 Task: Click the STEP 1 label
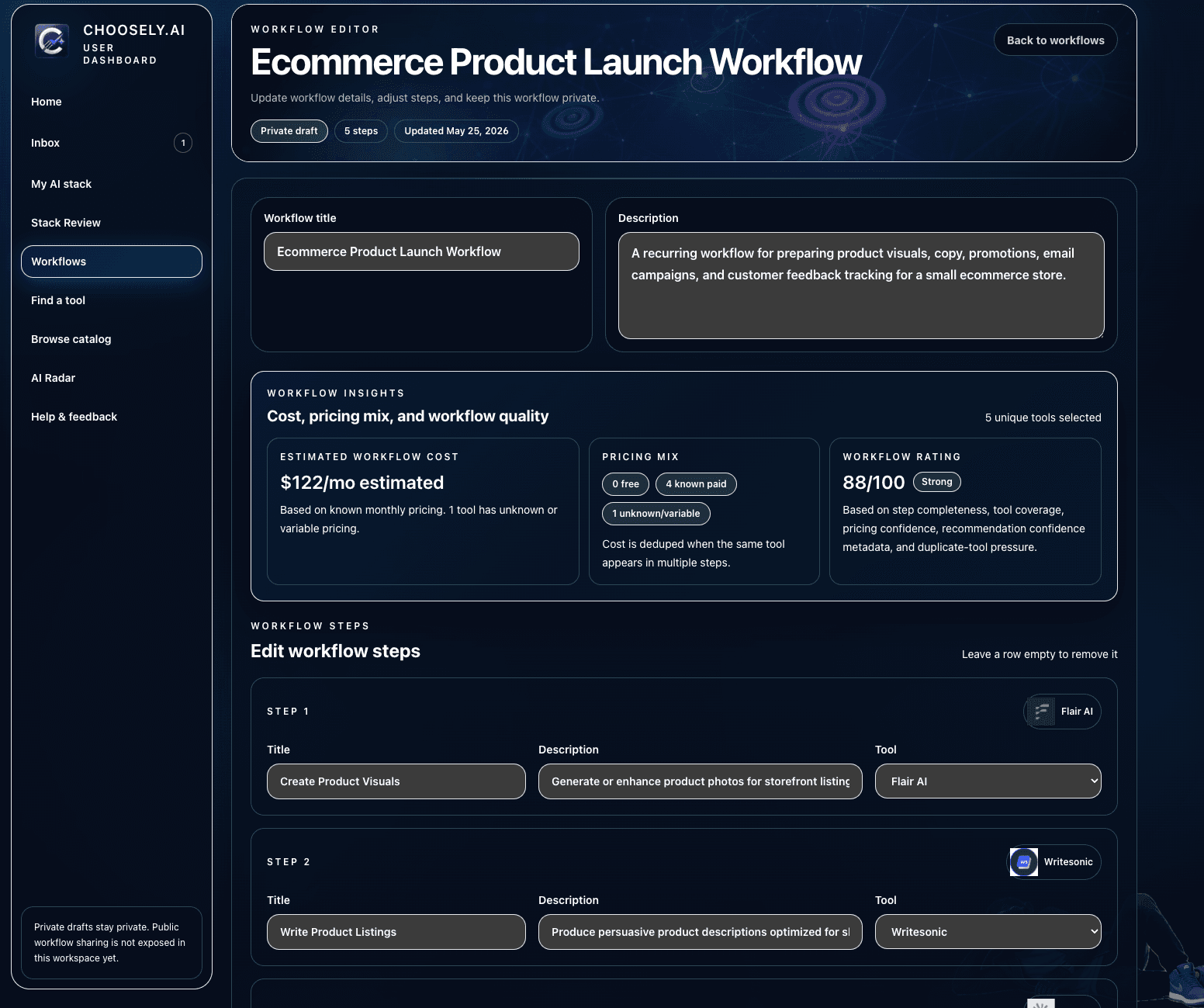tap(288, 712)
